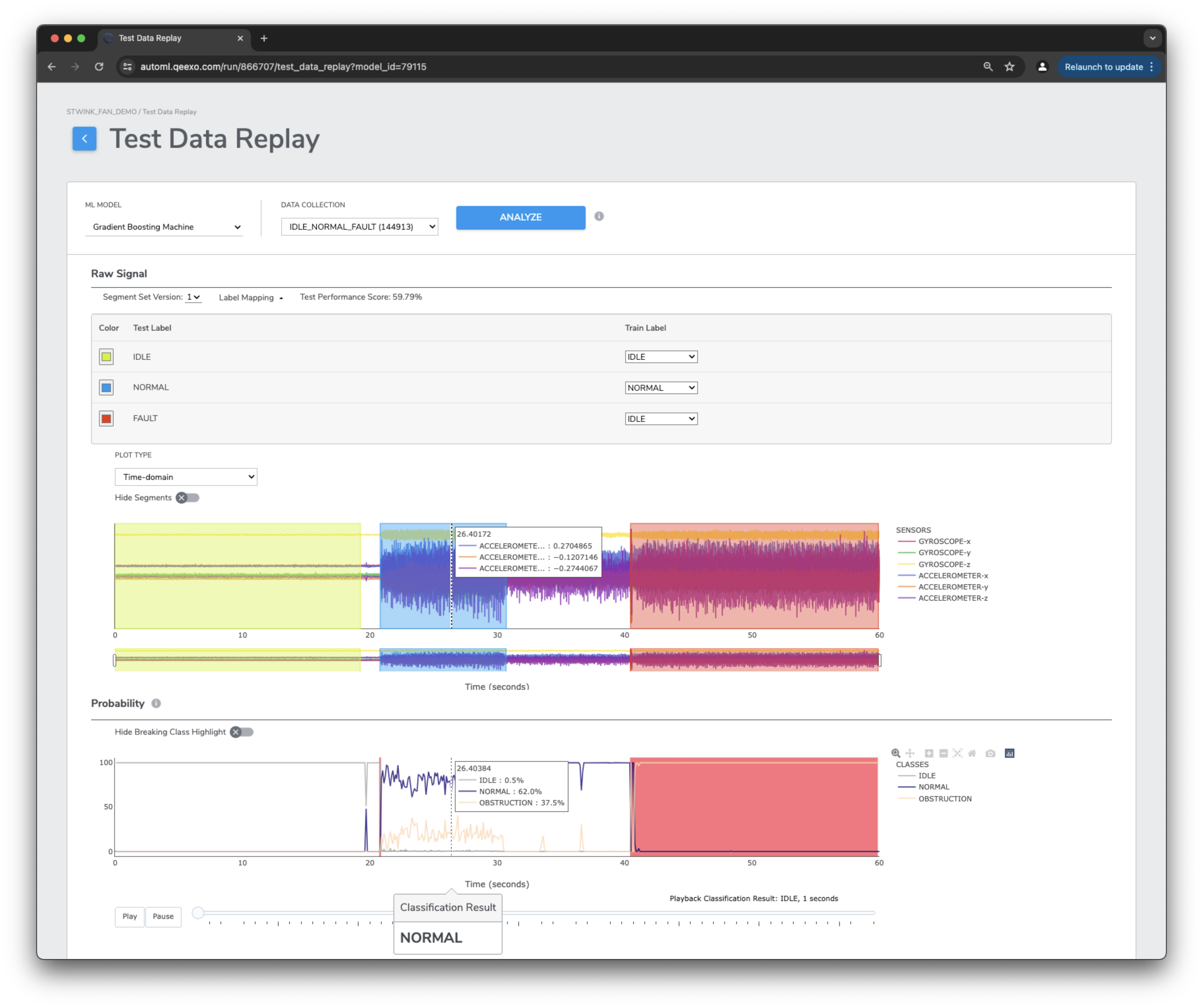Click Relaunch to update menu
This screenshot has width=1203, height=1008.
(1109, 66)
